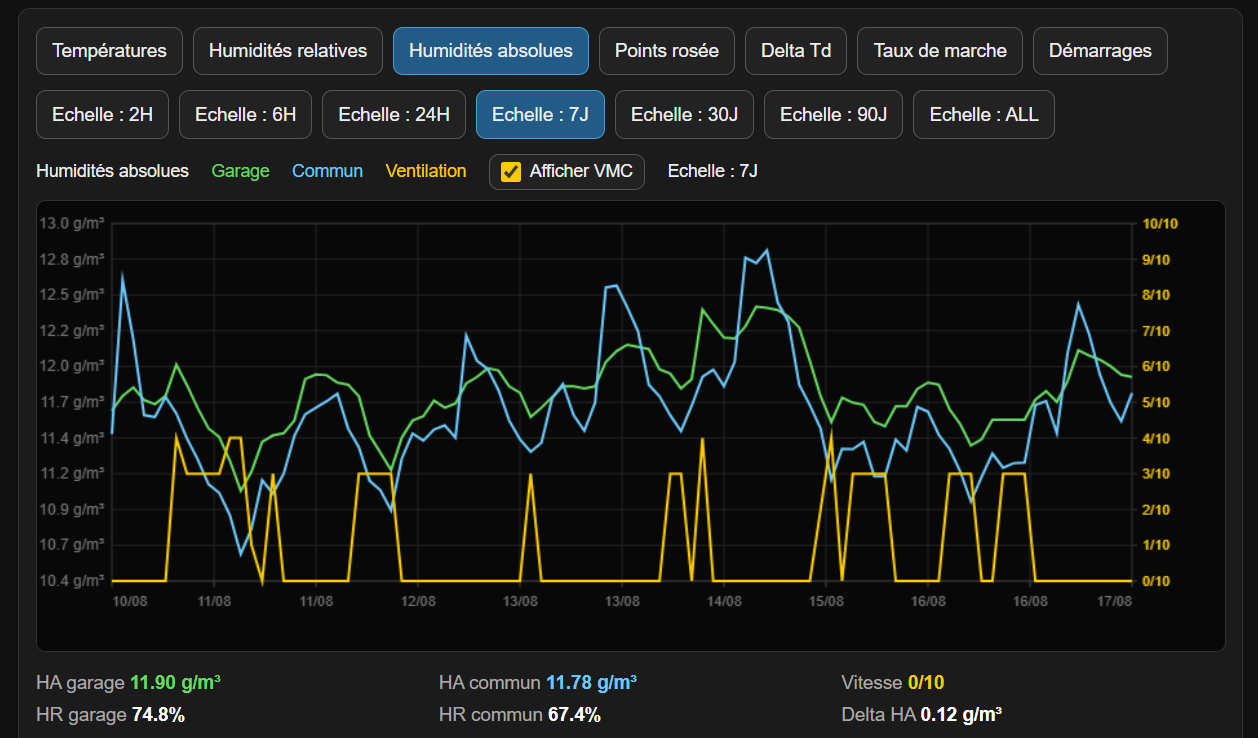
Task: Show all data with Echelle : ALL
Action: point(984,115)
